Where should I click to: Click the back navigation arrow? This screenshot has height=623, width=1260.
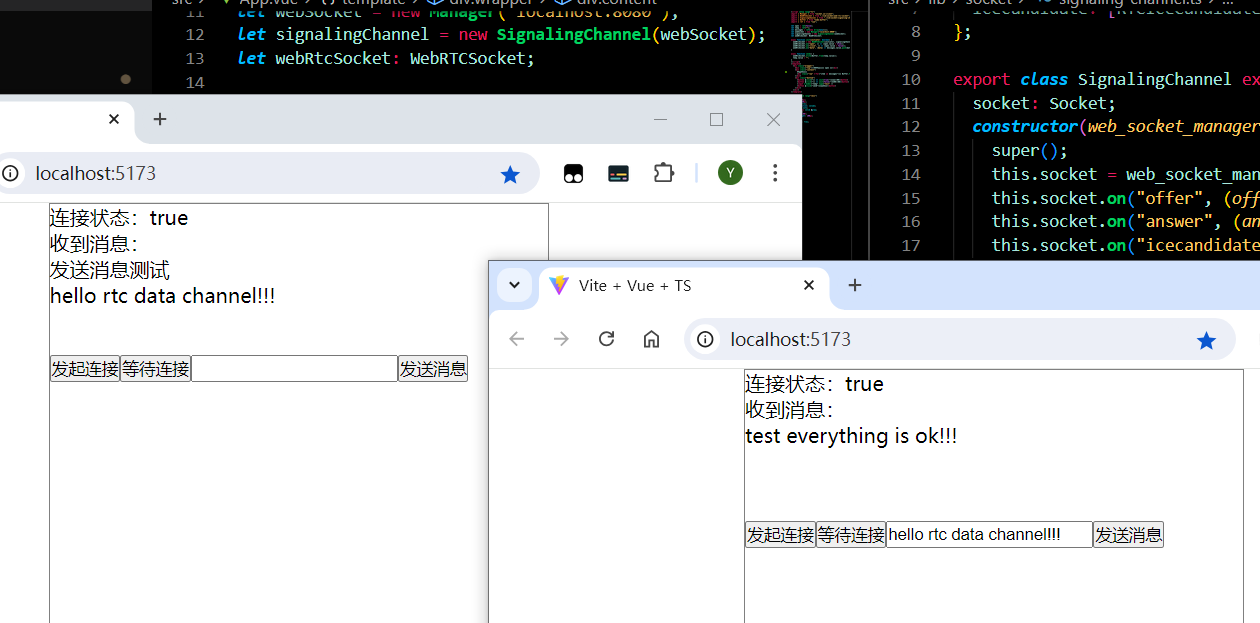coord(516,339)
